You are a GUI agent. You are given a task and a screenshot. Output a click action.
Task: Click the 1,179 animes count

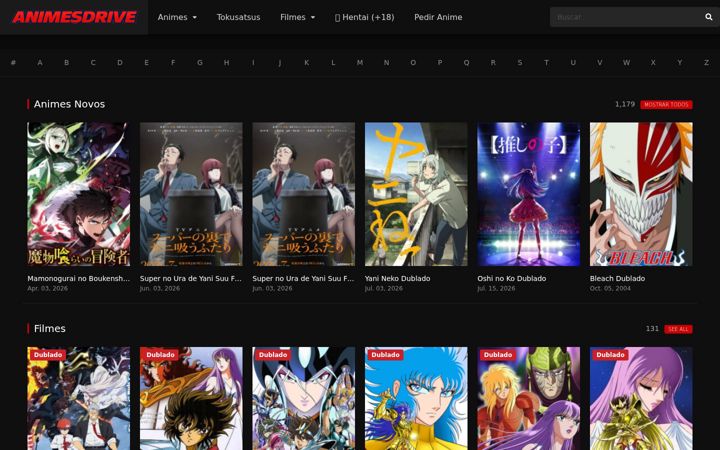[x=625, y=104]
